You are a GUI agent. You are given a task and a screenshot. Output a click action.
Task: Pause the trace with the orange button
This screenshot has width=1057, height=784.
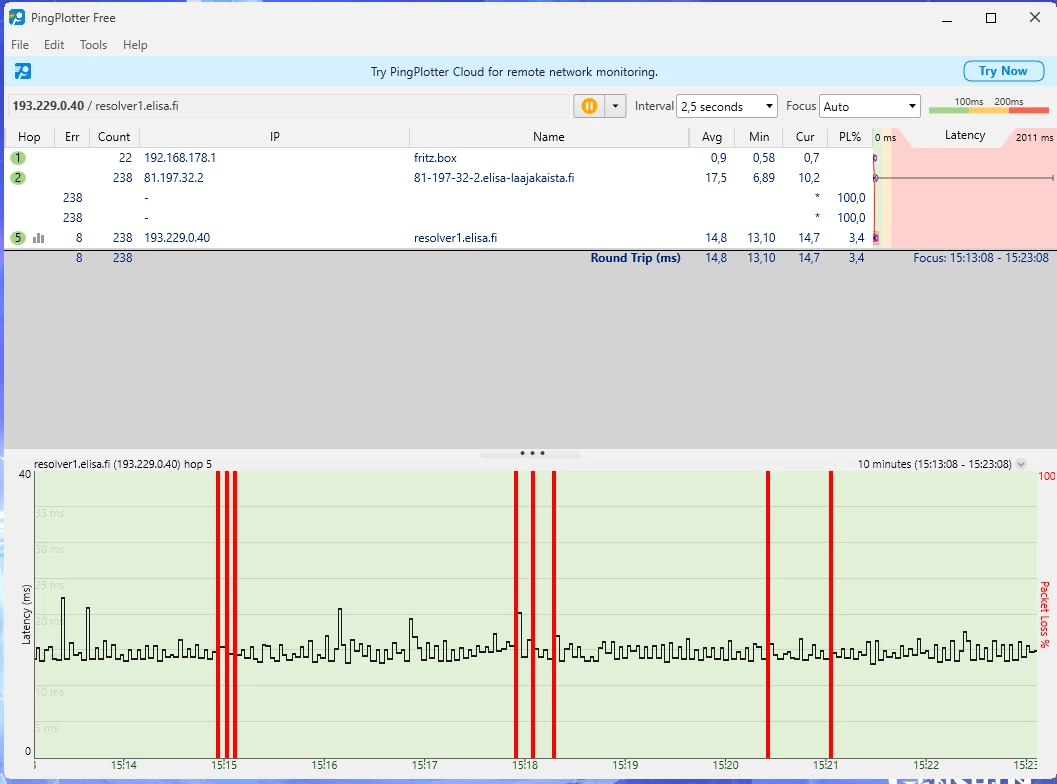coord(589,106)
